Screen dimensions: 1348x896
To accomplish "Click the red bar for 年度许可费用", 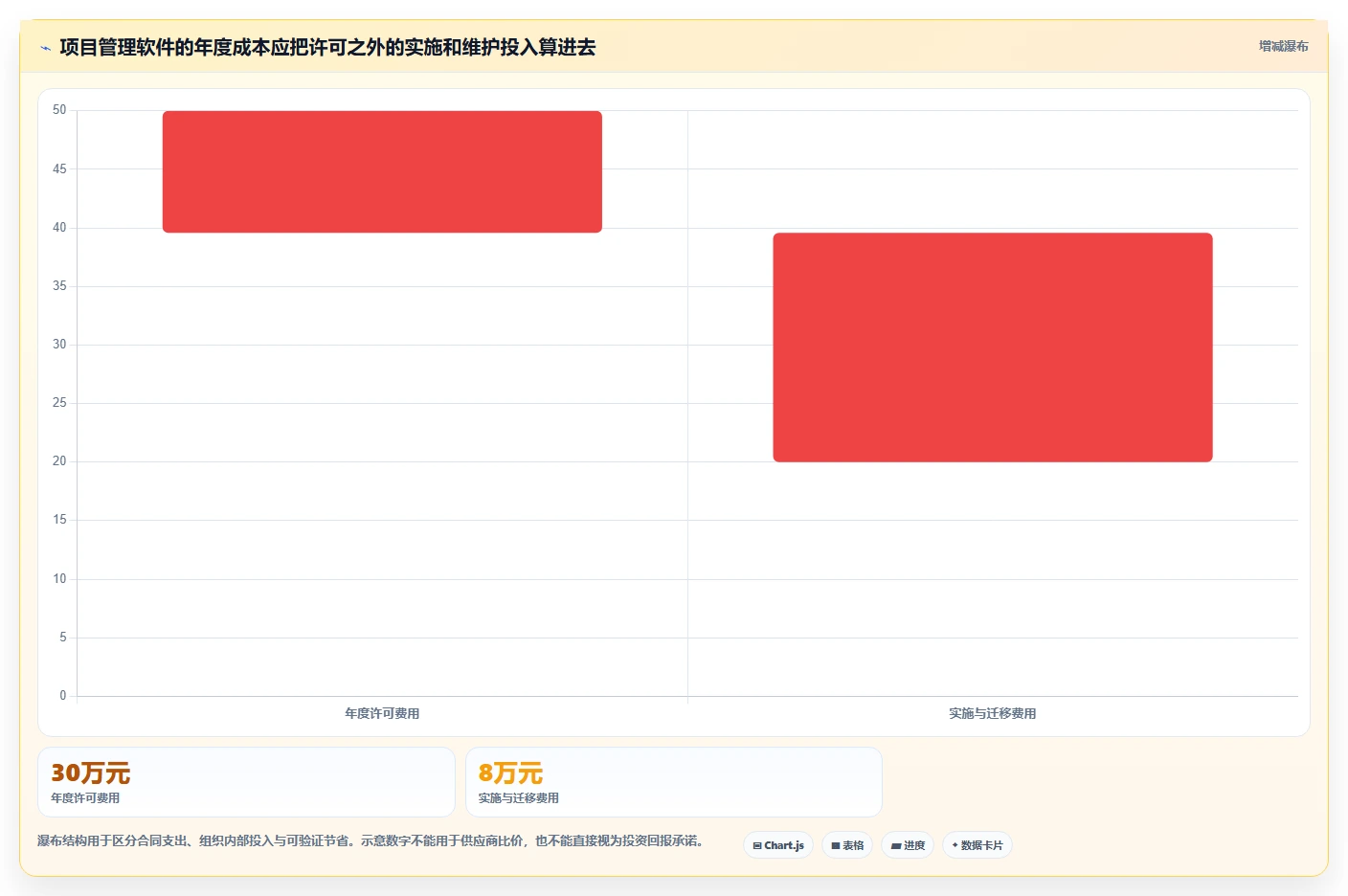I will click(382, 171).
